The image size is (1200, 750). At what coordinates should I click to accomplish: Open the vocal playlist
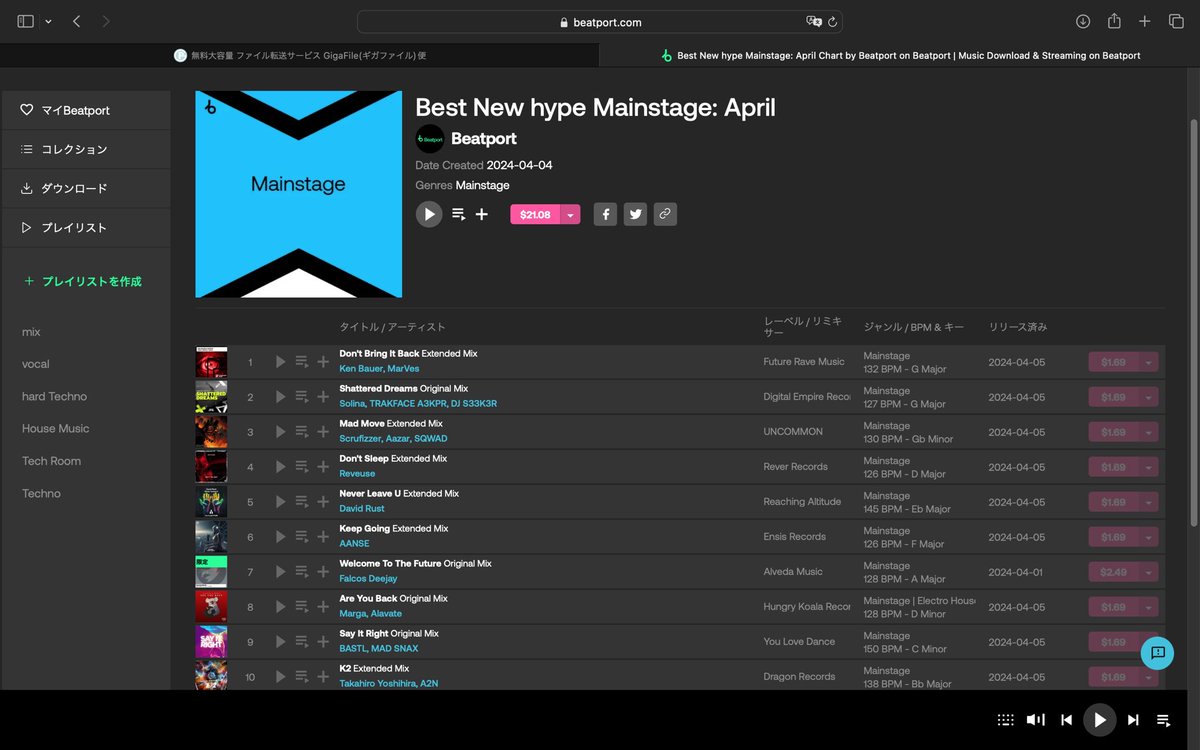[35, 364]
